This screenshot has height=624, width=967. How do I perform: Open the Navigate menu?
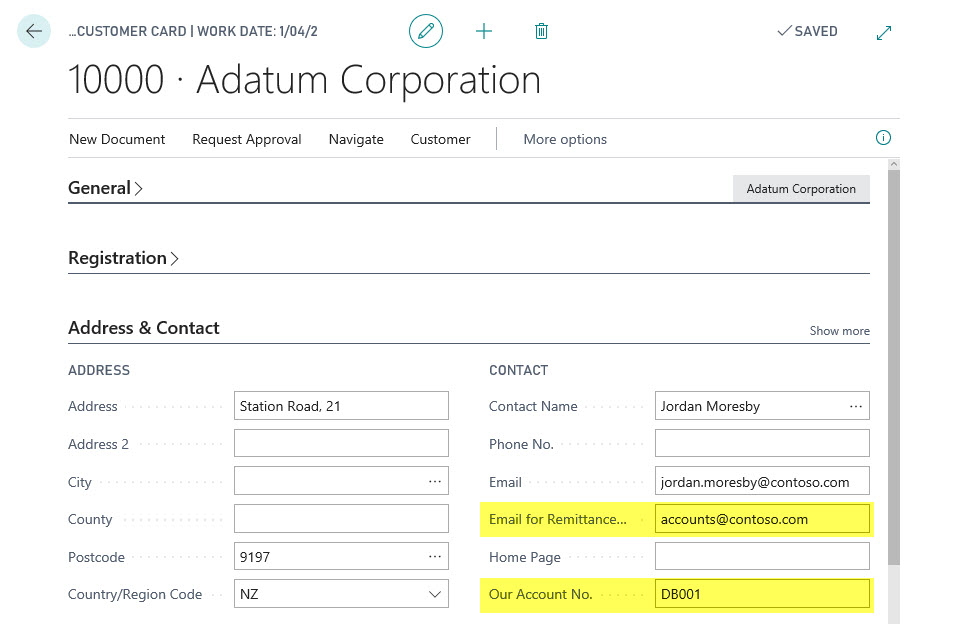coord(356,139)
